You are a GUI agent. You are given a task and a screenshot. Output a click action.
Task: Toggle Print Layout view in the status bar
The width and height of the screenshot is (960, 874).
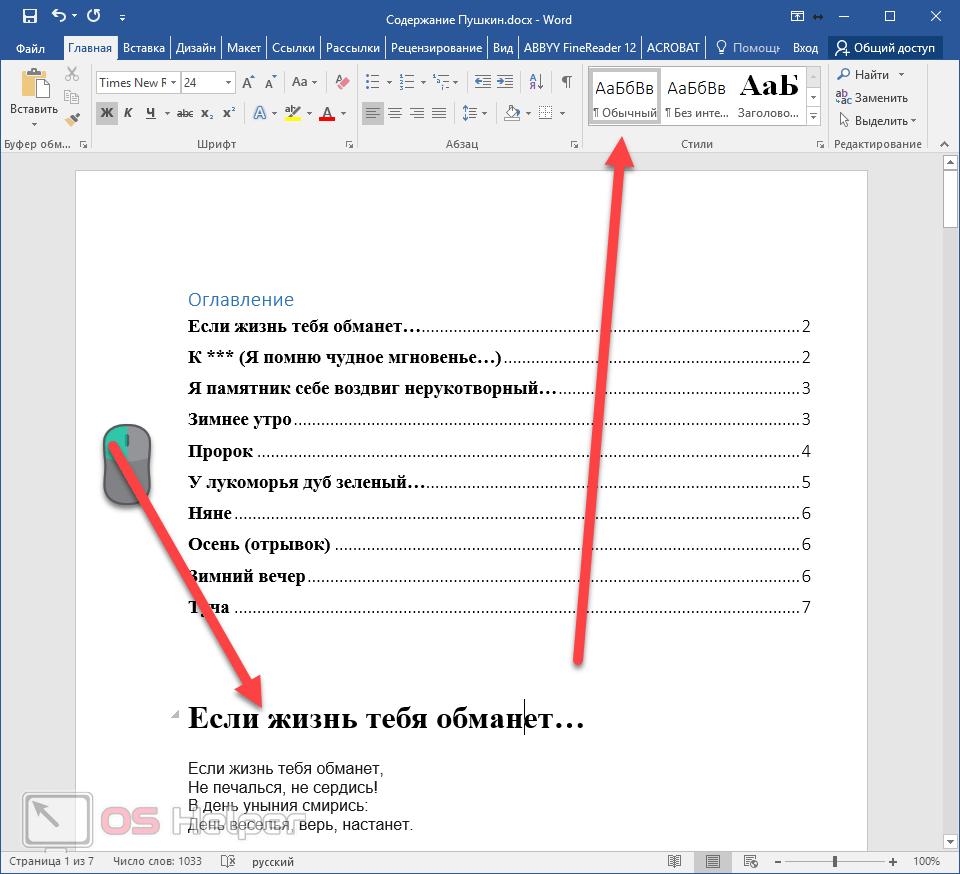[713, 861]
